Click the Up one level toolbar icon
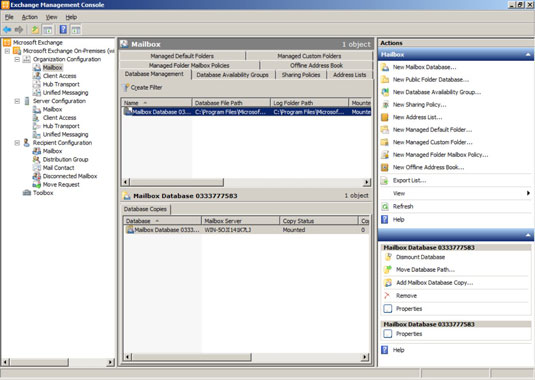This screenshot has width=535, height=380. (x=35, y=30)
